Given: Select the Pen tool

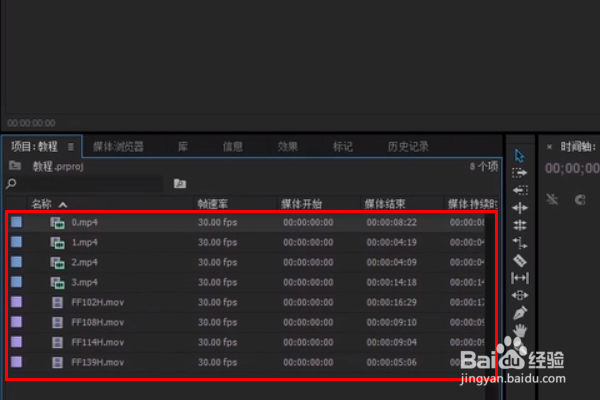Looking at the screenshot, I should click(520, 313).
